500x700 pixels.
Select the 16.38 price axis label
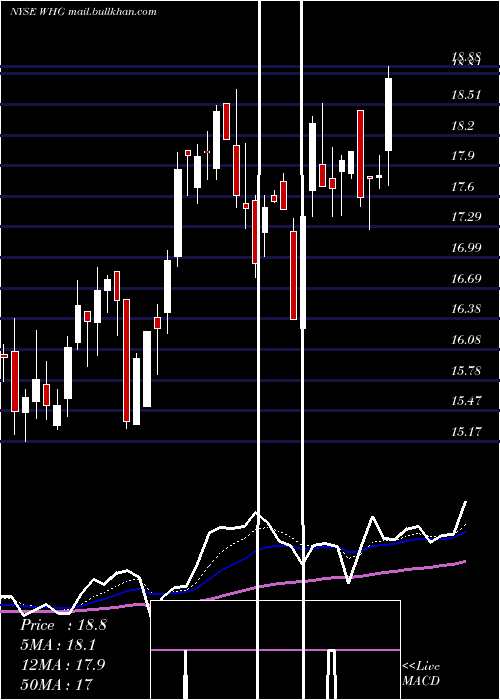tap(466, 309)
